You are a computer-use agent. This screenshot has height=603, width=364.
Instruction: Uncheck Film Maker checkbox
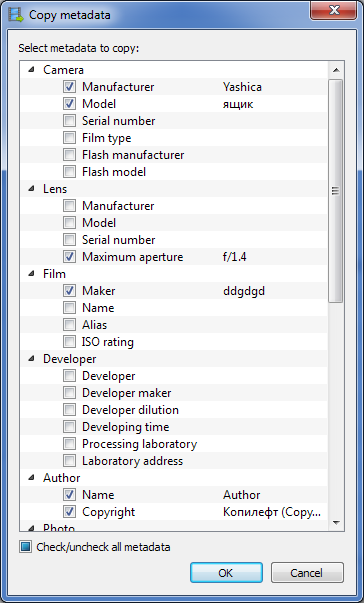tap(69, 291)
